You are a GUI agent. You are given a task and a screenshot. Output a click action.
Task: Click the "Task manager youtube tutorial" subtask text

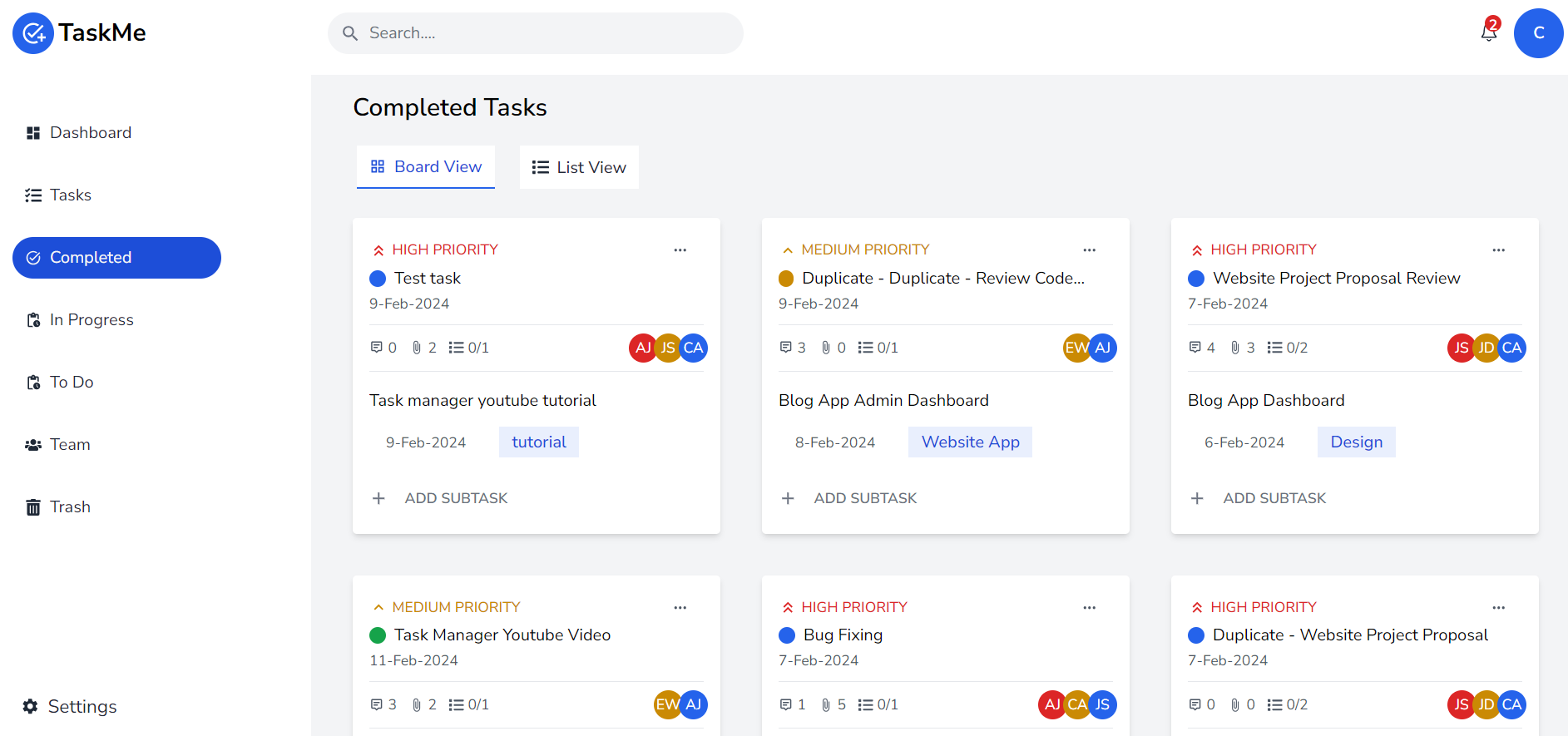[x=482, y=401]
